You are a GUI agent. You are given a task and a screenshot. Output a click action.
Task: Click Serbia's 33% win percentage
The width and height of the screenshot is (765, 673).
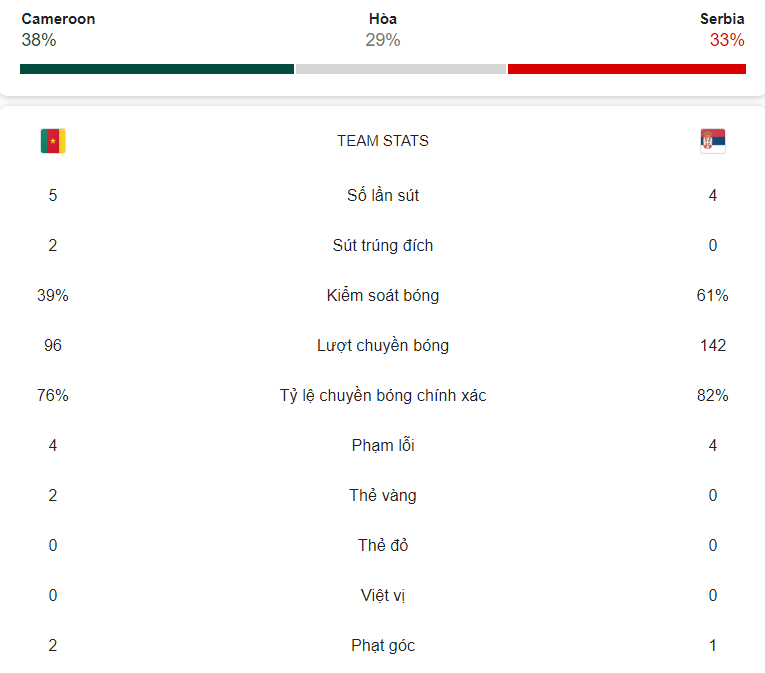pyautogui.click(x=727, y=40)
